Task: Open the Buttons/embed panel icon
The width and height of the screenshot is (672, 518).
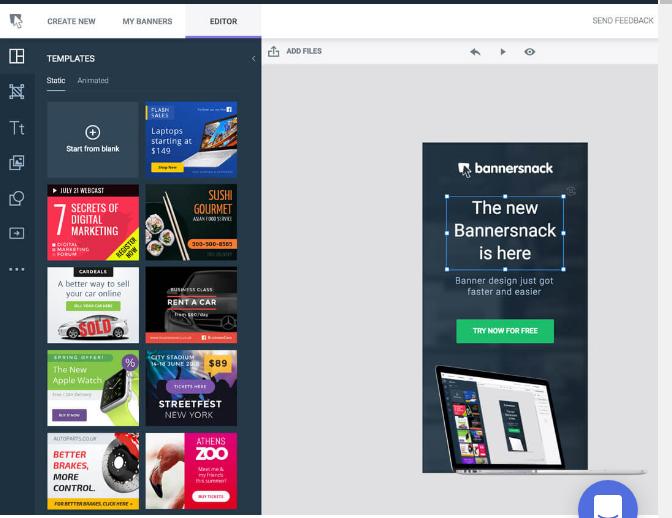Action: (x=17, y=233)
